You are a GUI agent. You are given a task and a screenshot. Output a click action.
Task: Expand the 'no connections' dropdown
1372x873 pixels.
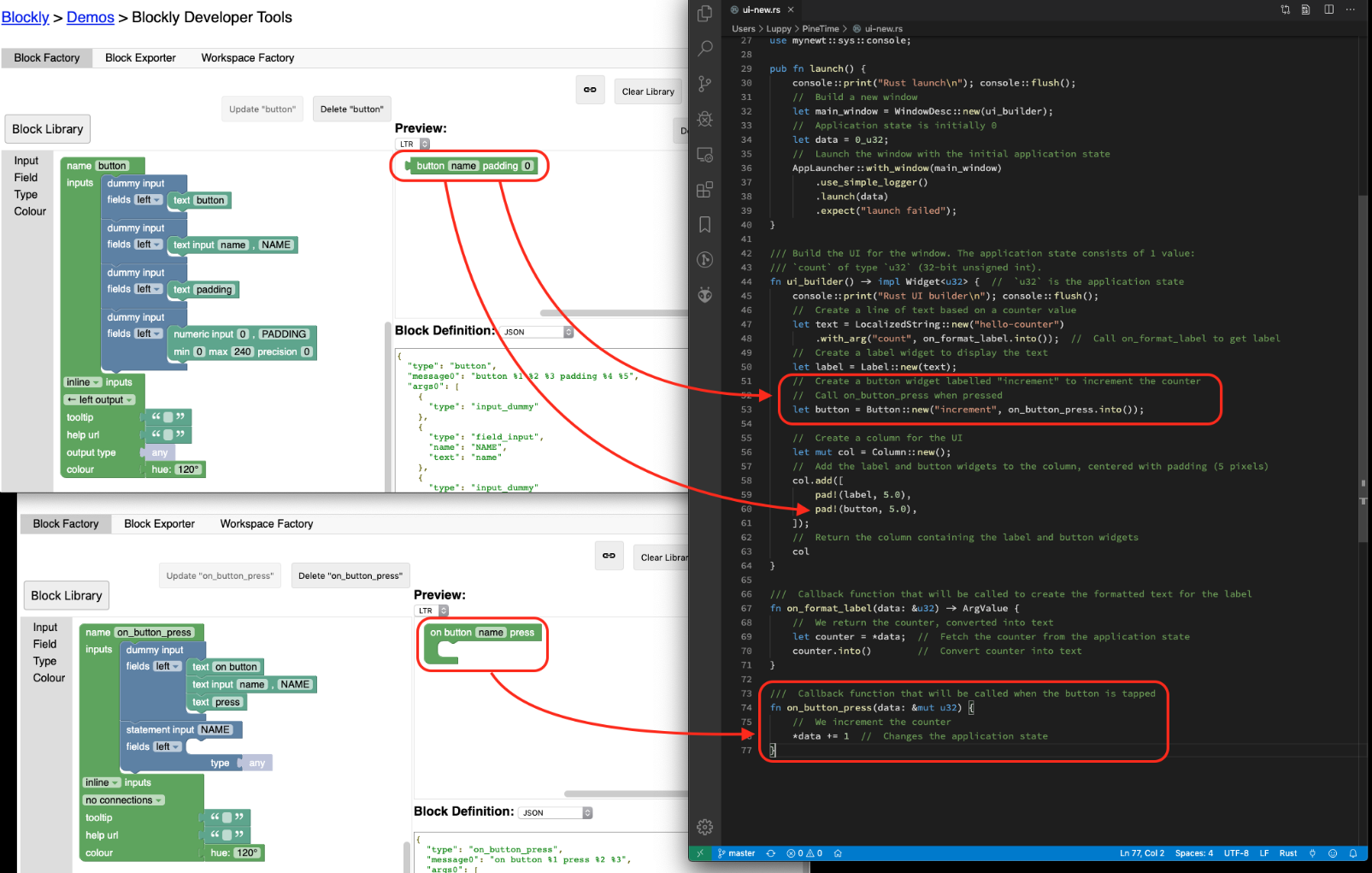coord(124,800)
